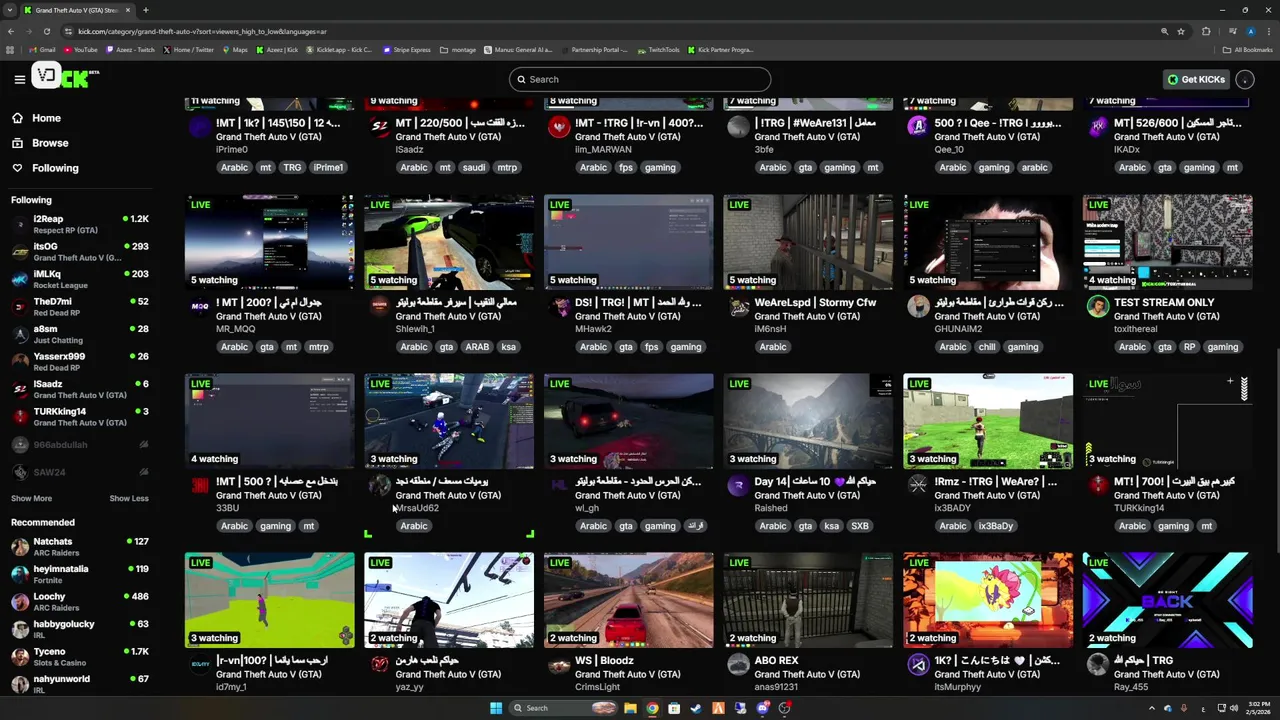Open the Kick hamburger sidebar menu

point(19,79)
